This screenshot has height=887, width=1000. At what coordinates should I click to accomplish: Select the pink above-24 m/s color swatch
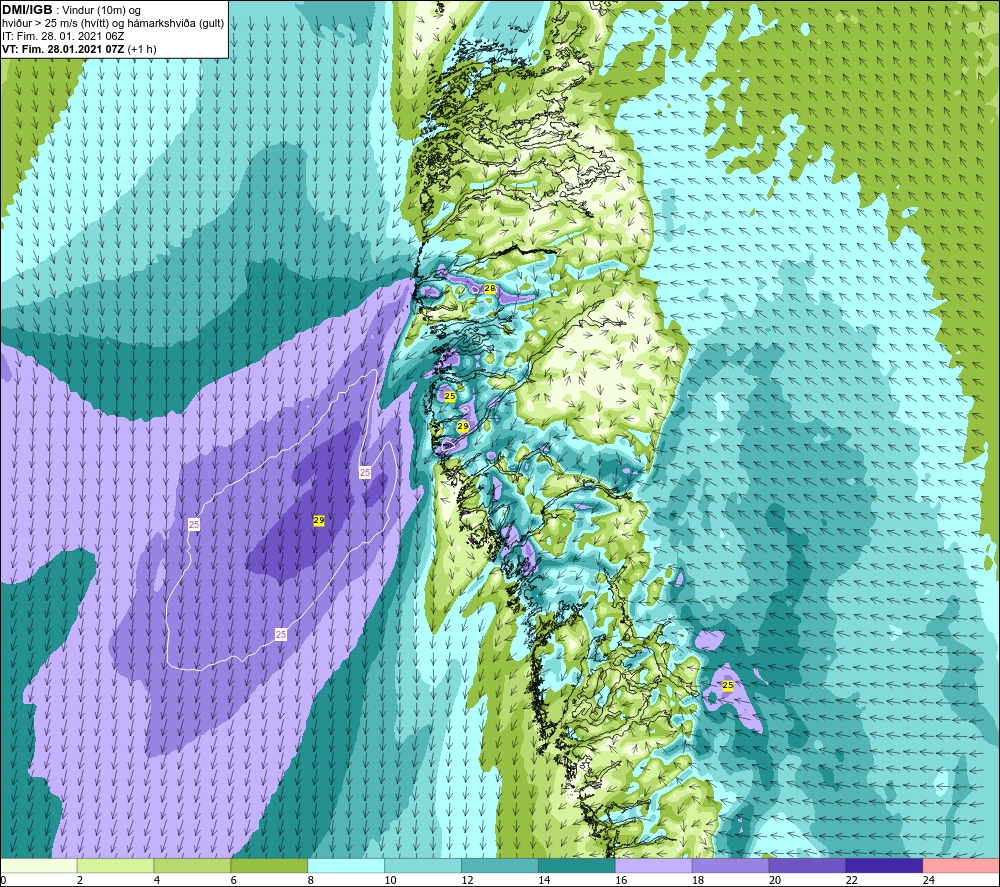[x=961, y=865]
